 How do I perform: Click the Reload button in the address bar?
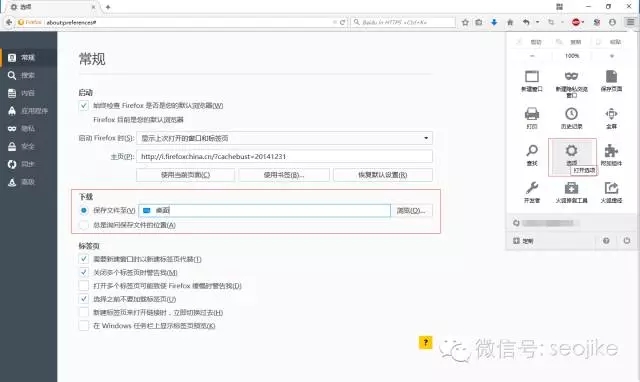pyautogui.click(x=342, y=22)
